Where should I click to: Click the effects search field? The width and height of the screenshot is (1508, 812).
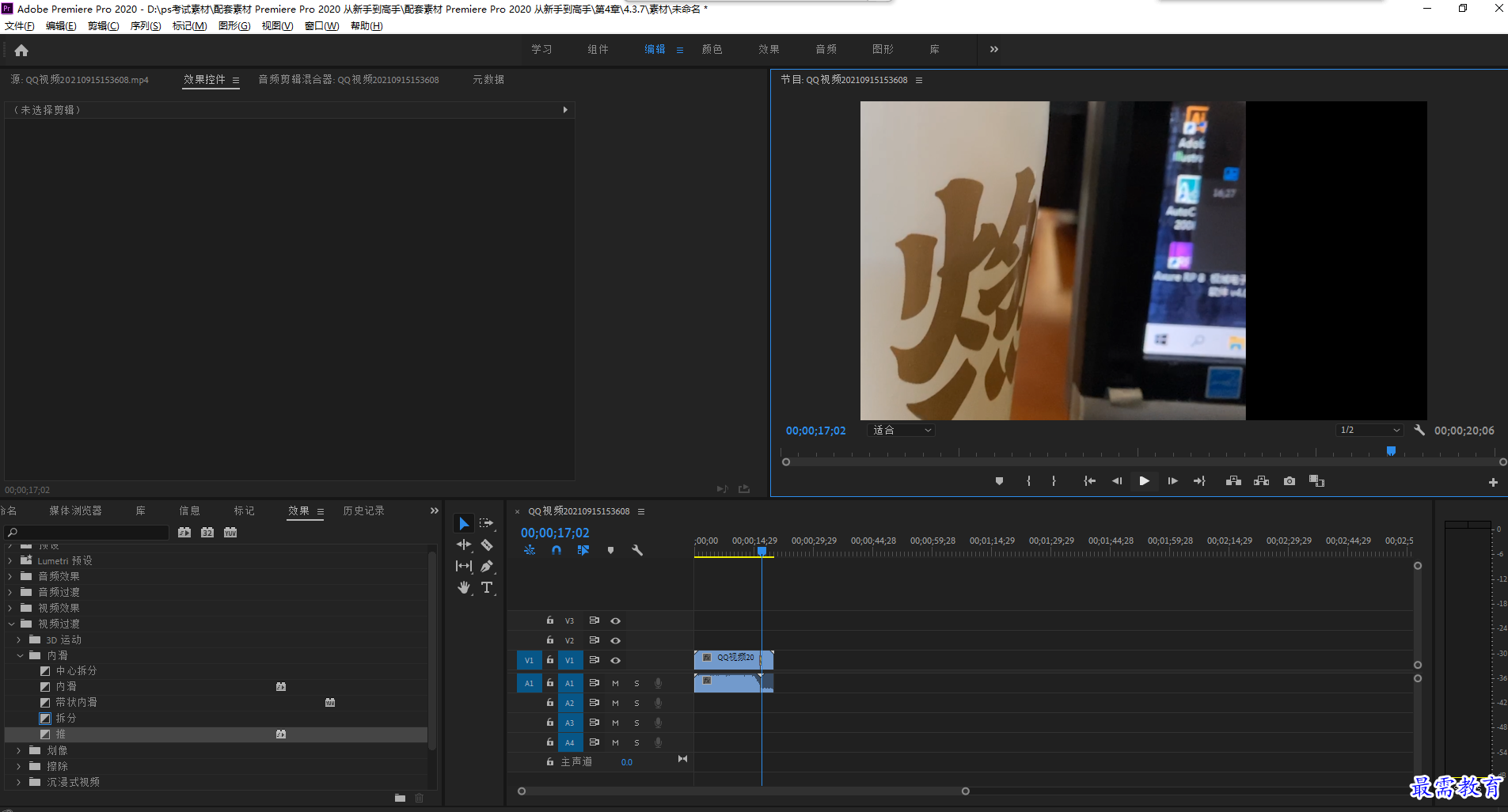(86, 533)
